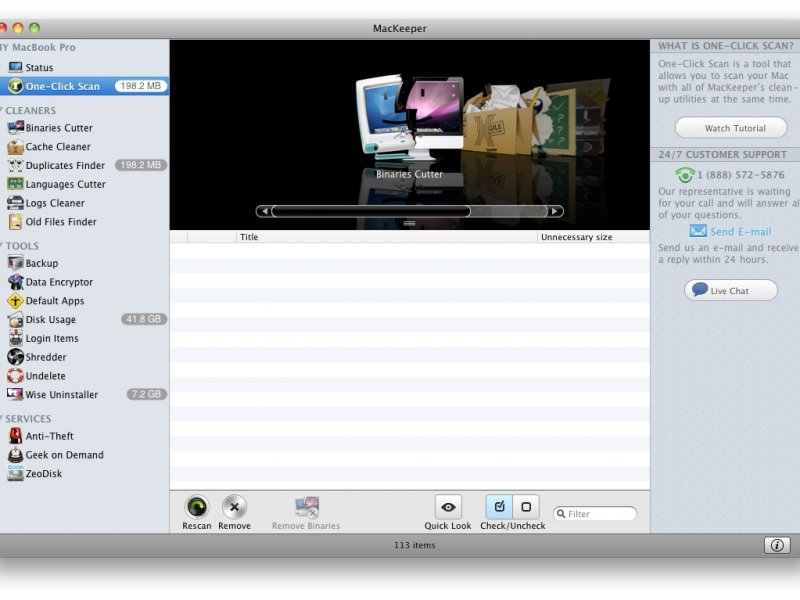Screen dimensions: 800x600
Task: Open ZeoDisk service icon
Action: pos(15,473)
